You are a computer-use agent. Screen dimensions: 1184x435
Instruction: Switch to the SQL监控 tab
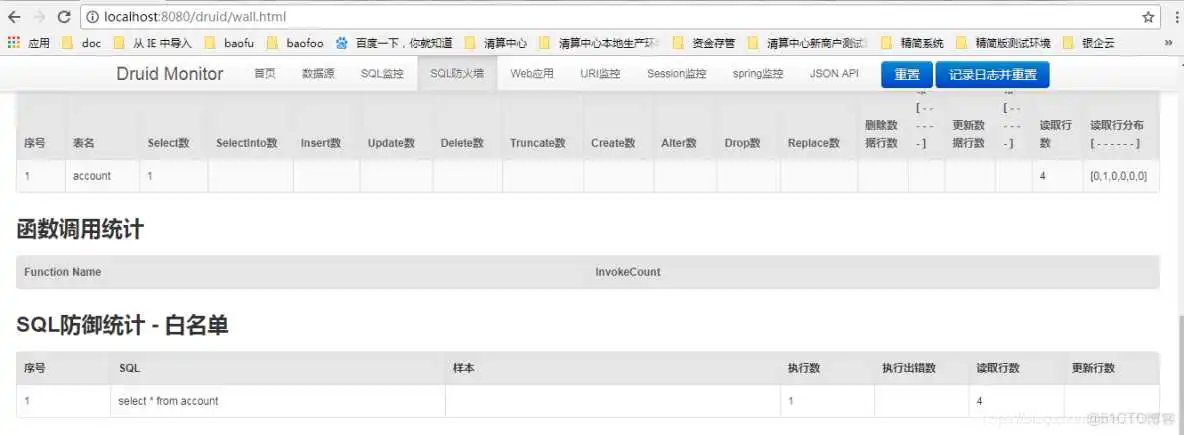coord(382,74)
